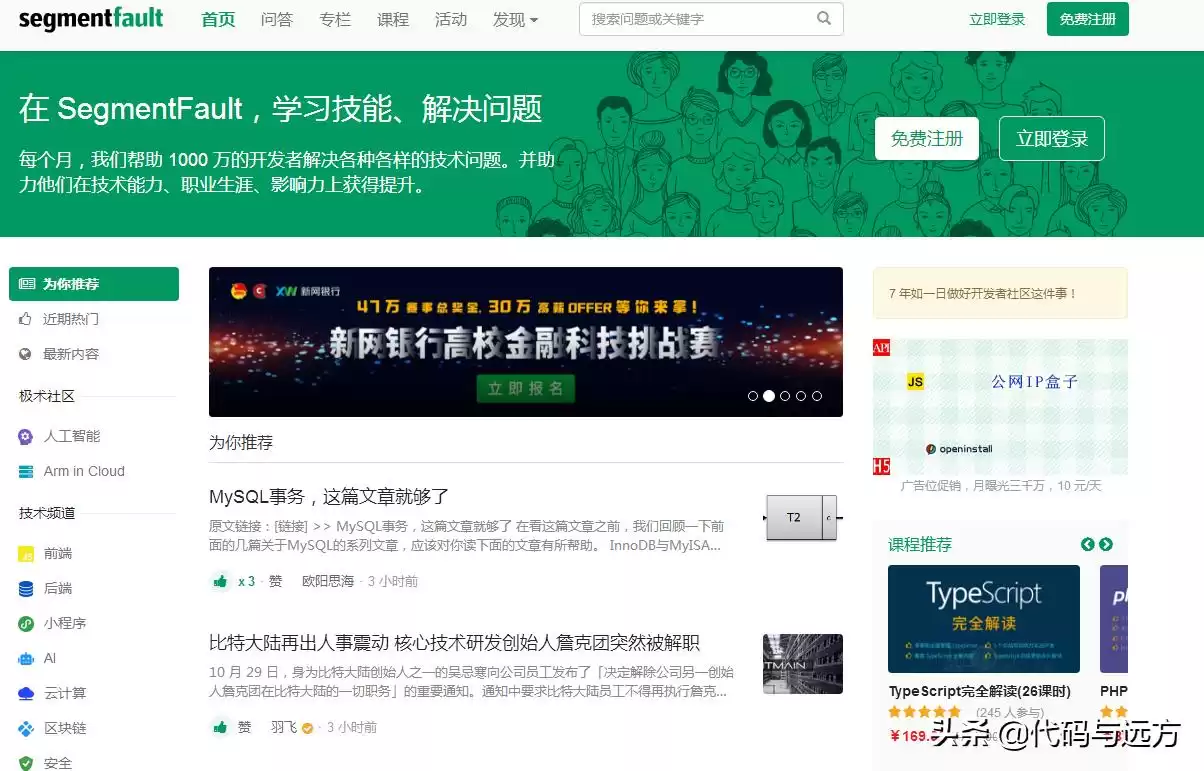Click the 小程序 channel icon
This screenshot has height=771, width=1204.
(x=25, y=623)
